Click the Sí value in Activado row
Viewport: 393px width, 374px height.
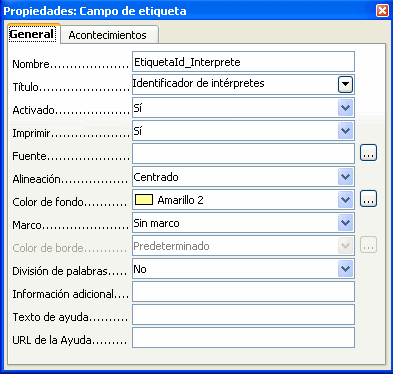pos(138,108)
